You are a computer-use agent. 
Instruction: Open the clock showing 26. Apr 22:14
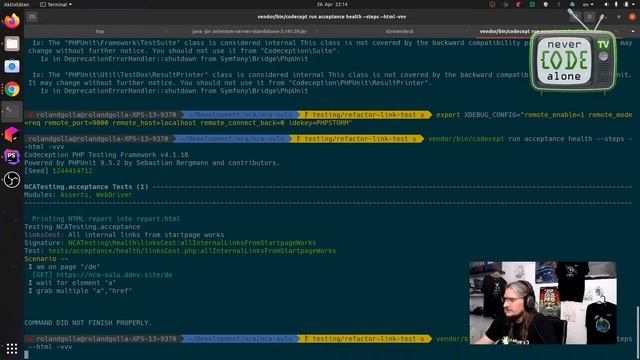tap(332, 4)
